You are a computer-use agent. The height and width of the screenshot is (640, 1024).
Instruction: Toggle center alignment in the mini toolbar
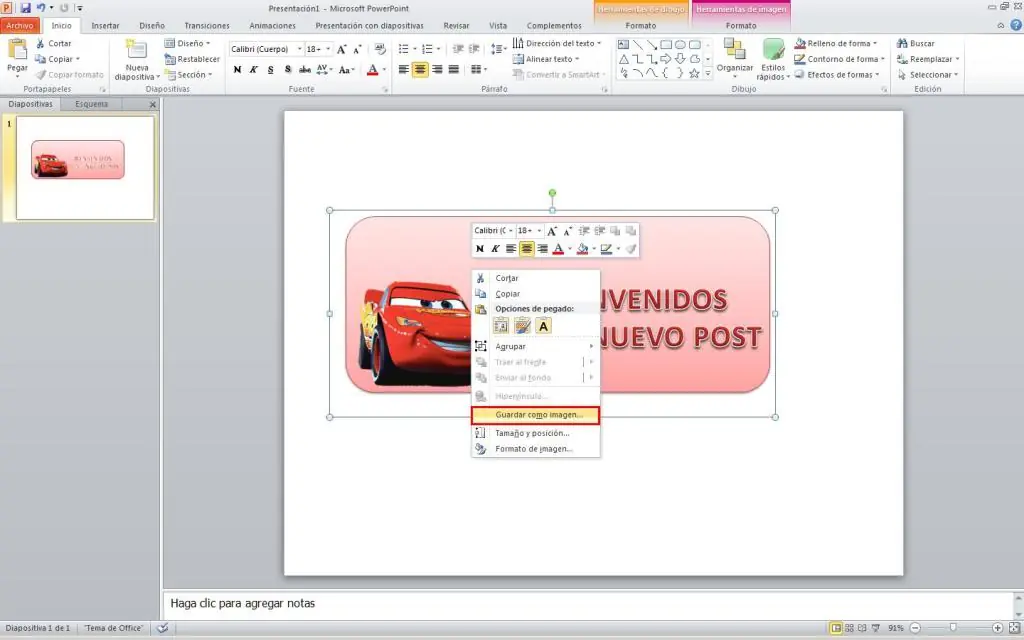[526, 249]
